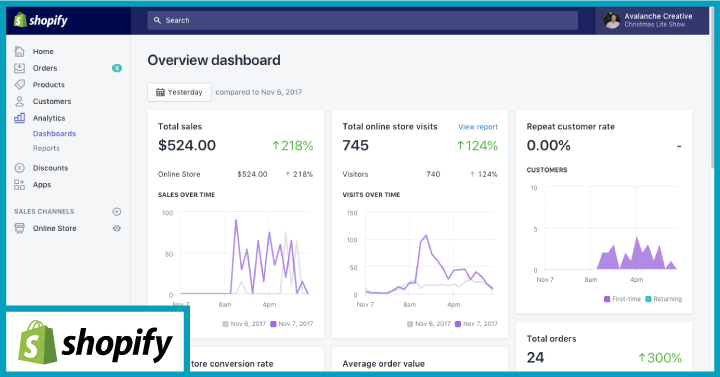Click the SALES CHANNELS section header
Viewport: 720px width, 377px height.
pyautogui.click(x=44, y=212)
